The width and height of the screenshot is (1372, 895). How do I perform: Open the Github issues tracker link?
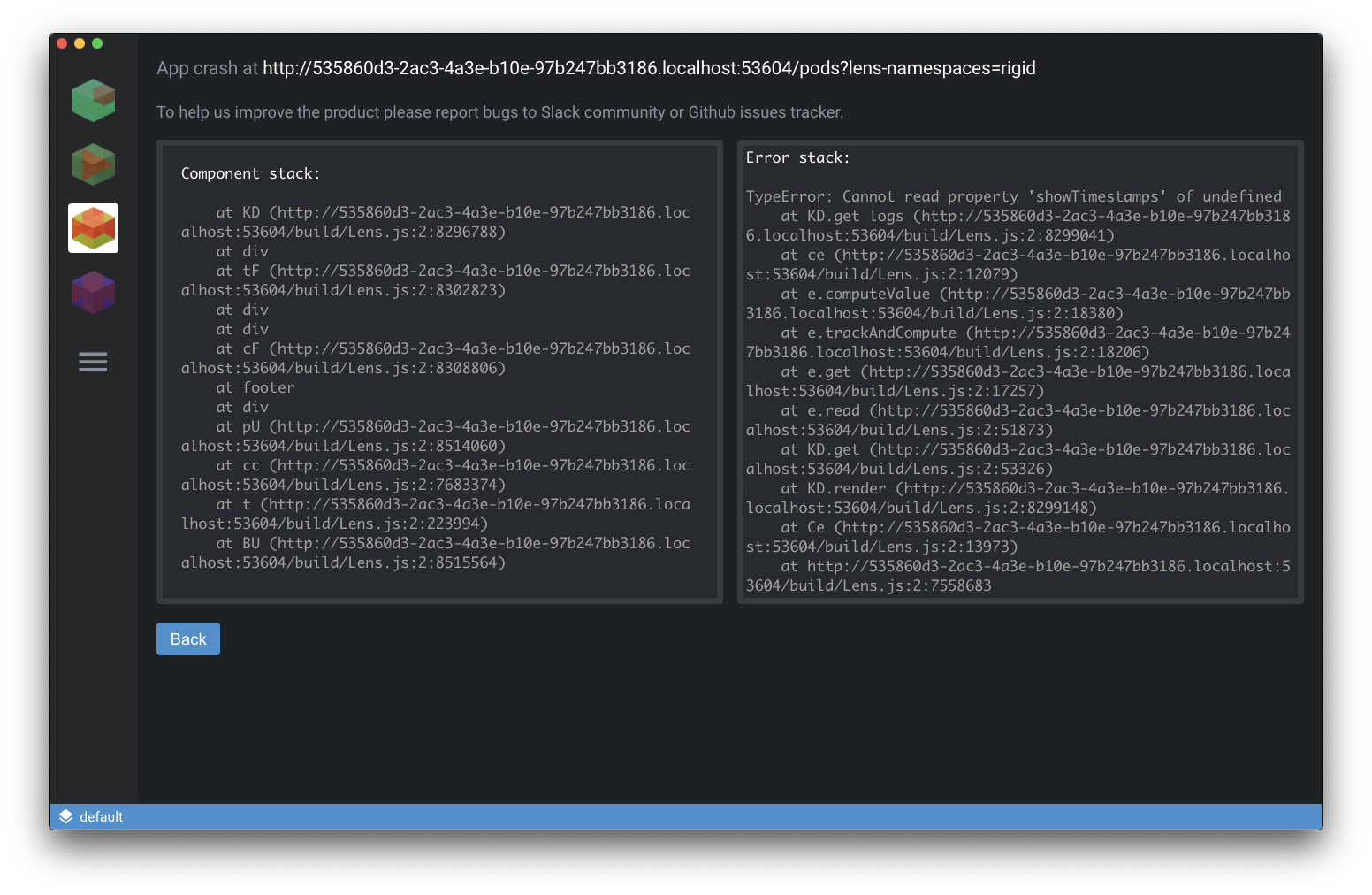pyautogui.click(x=712, y=112)
